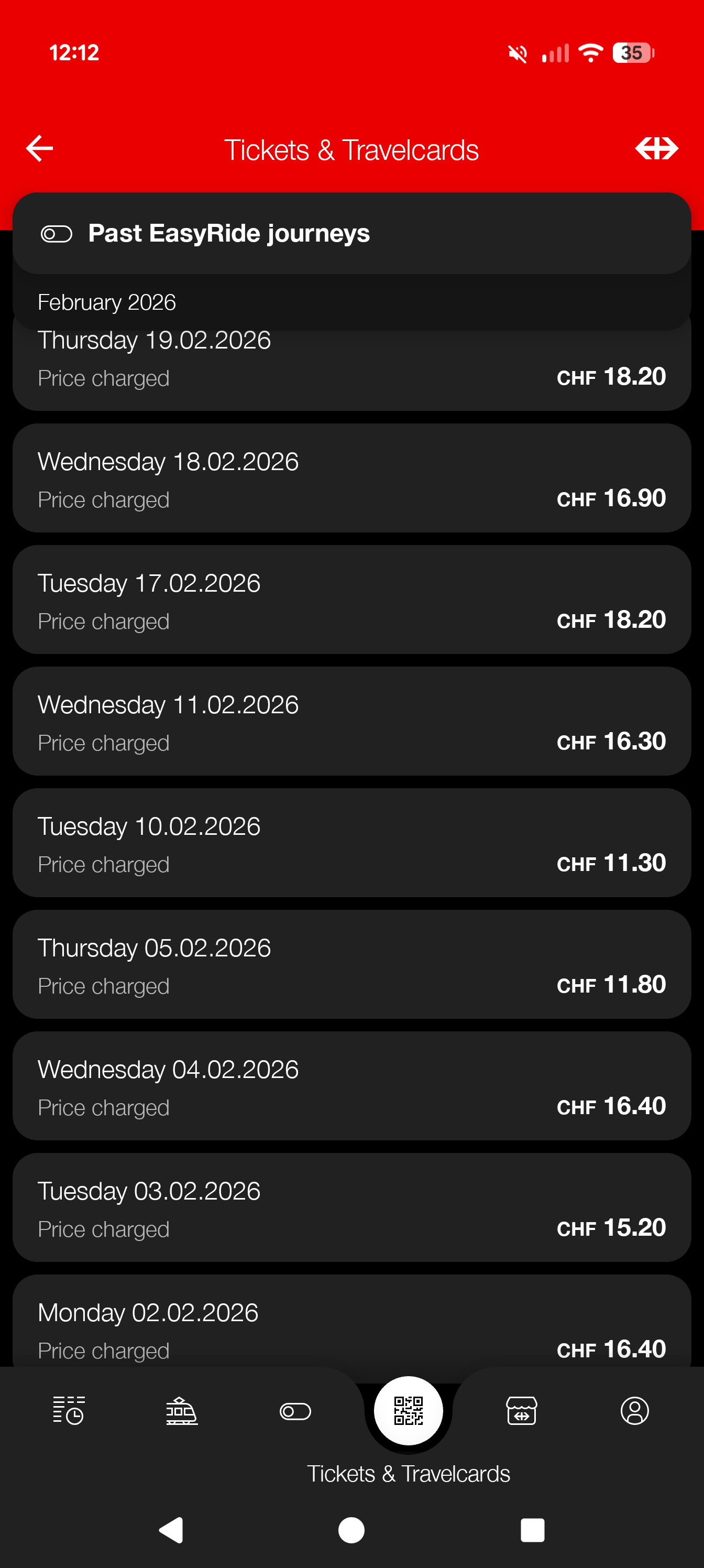The image size is (704, 1568).
Task: Tap the SBB logo icon
Action: (x=656, y=148)
